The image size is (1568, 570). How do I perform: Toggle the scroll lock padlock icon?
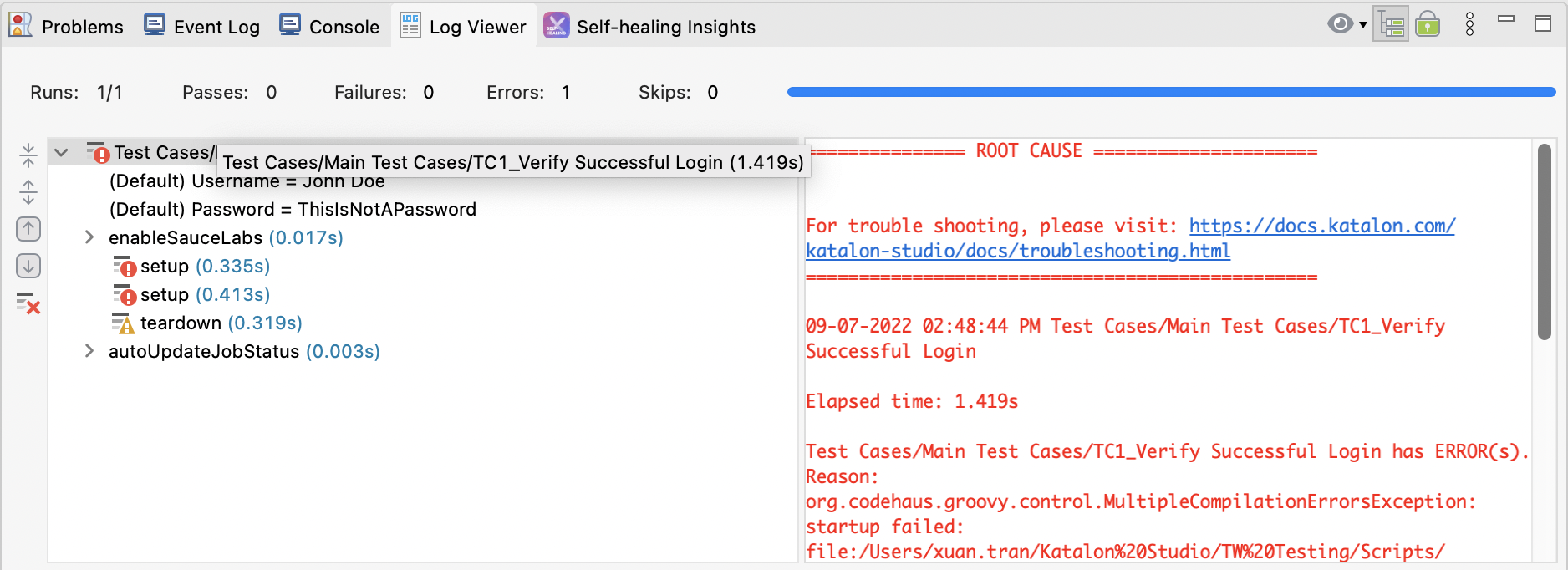click(1428, 24)
